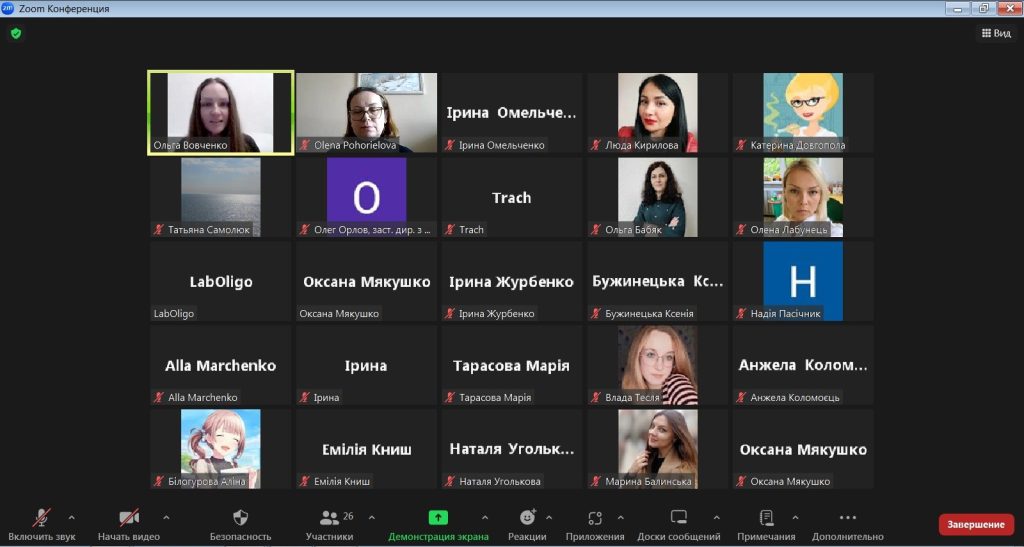Expand arrow next to Демонстрация экрана
This screenshot has height=547, width=1024.
click(485, 517)
